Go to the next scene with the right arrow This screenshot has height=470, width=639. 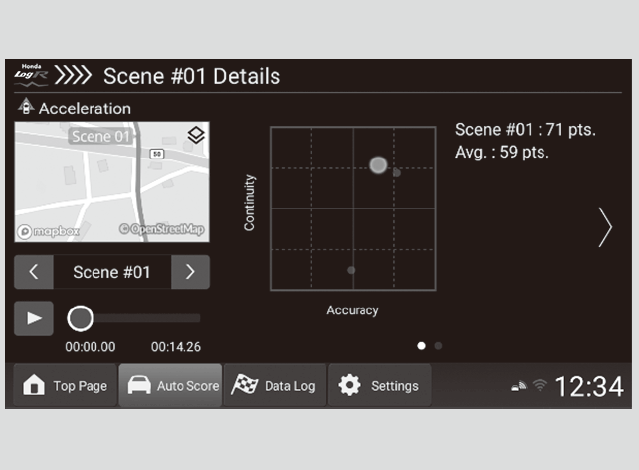(190, 272)
